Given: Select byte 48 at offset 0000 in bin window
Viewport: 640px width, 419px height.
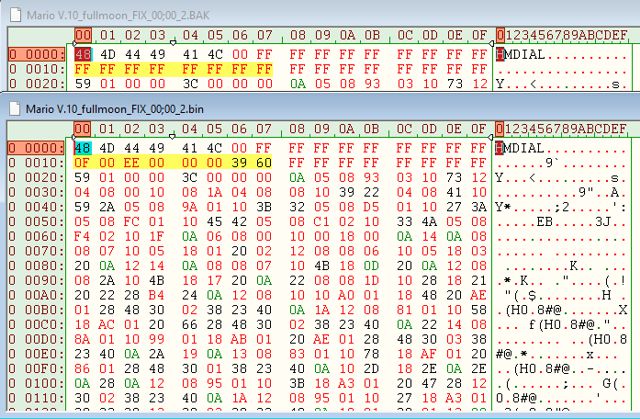Looking at the screenshot, I should point(82,148).
